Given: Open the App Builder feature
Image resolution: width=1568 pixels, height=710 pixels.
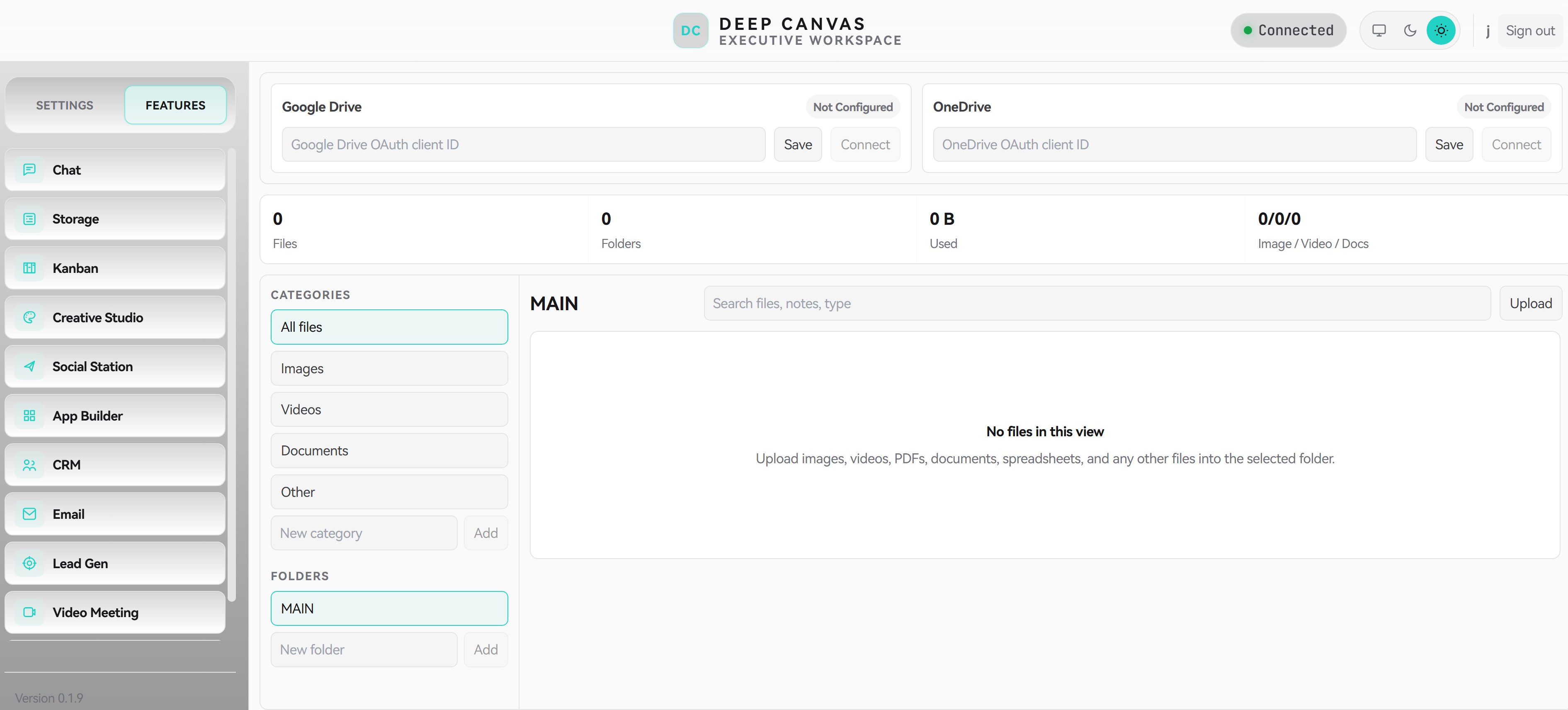Looking at the screenshot, I should [115, 416].
